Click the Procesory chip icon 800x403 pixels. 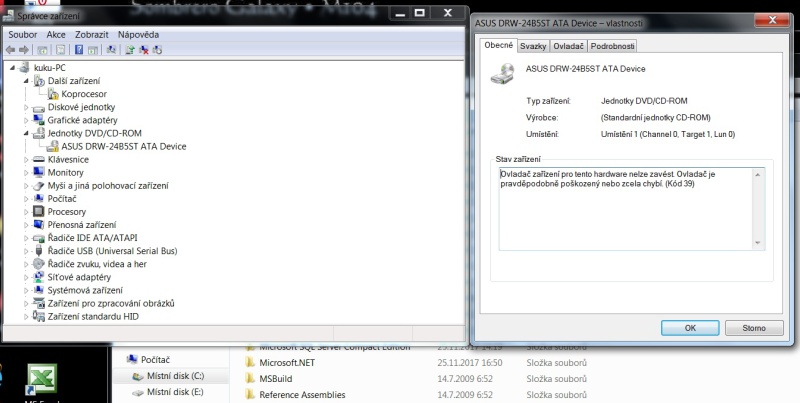coord(38,211)
